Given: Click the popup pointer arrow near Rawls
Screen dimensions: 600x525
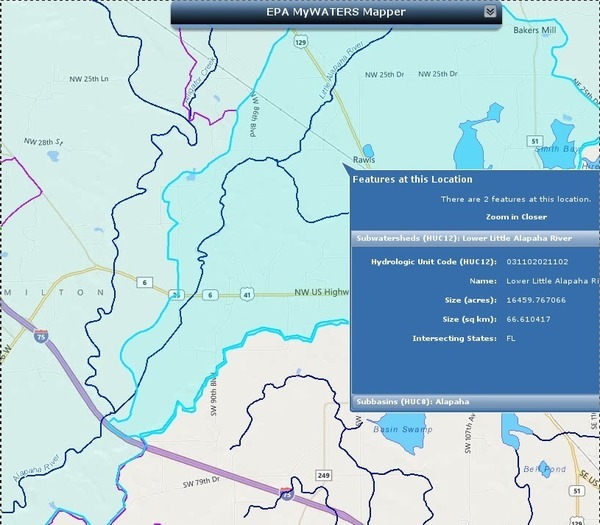Looking at the screenshot, I should (x=346, y=171).
